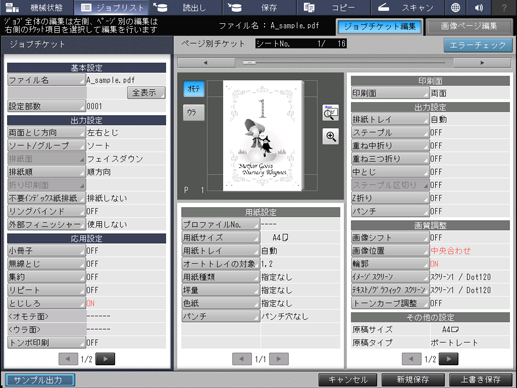Click right panel next page arrow
The image size is (517, 388).
click(x=449, y=359)
